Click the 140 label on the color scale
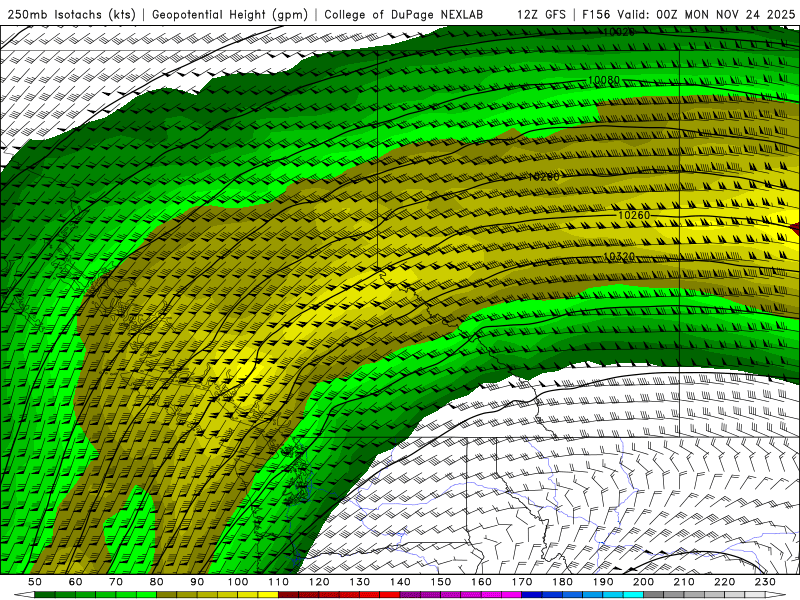The image size is (800, 600). (x=400, y=582)
